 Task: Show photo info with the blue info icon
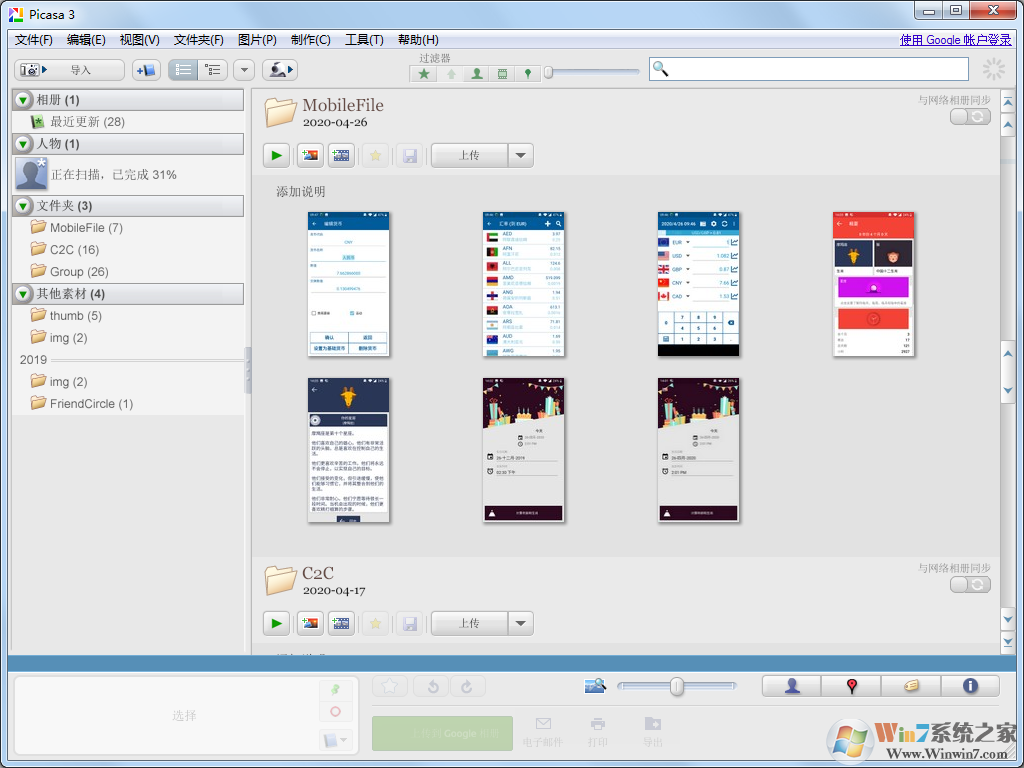click(x=969, y=686)
